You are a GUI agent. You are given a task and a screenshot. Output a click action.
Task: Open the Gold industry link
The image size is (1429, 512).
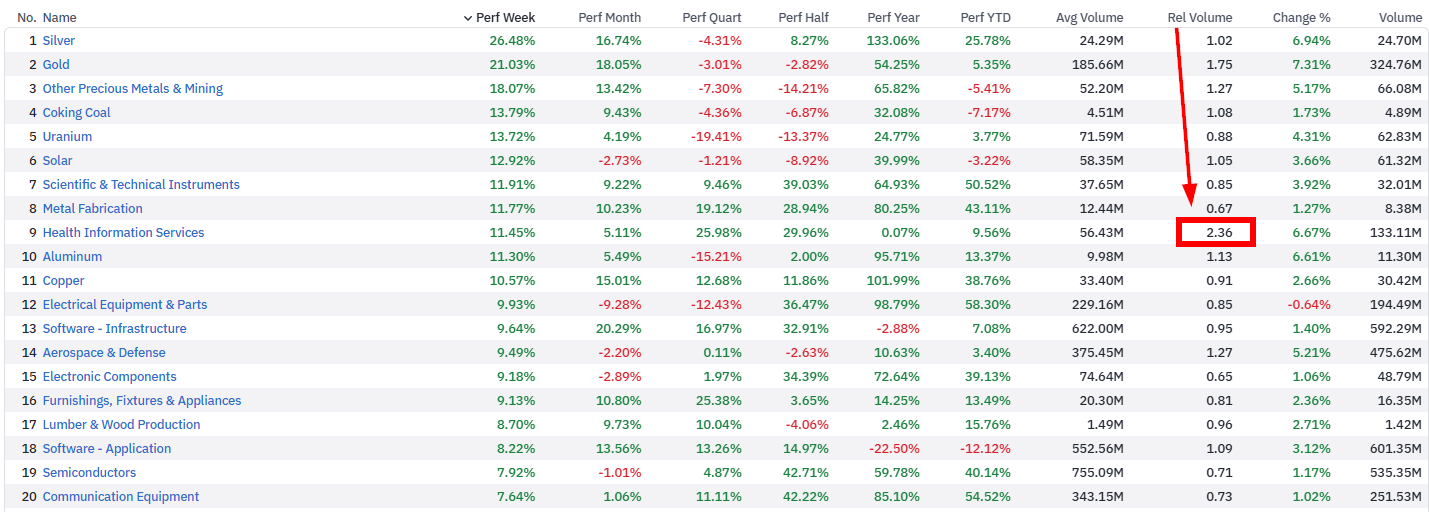[x=56, y=65]
